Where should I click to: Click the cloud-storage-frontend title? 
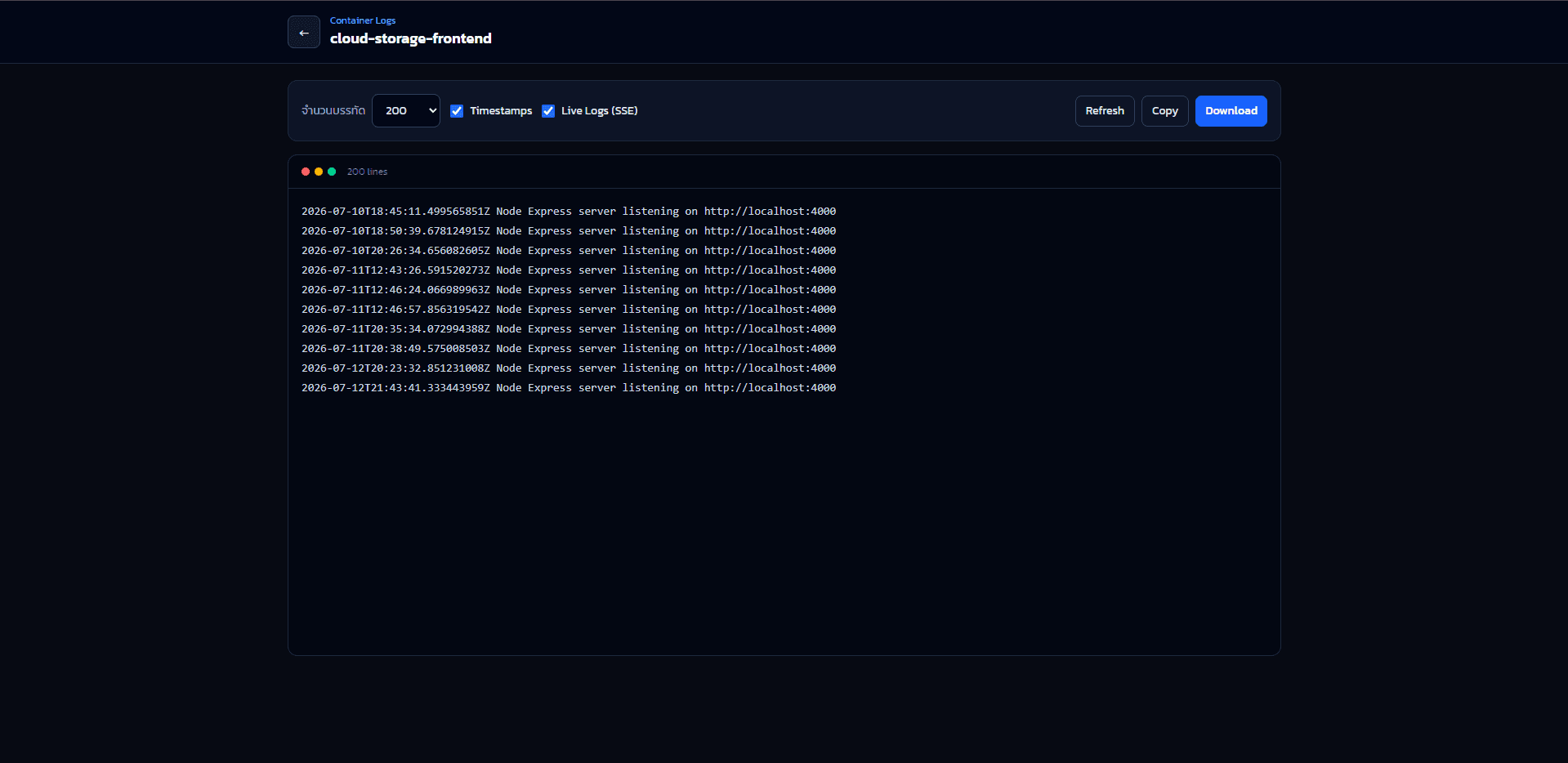tap(411, 38)
